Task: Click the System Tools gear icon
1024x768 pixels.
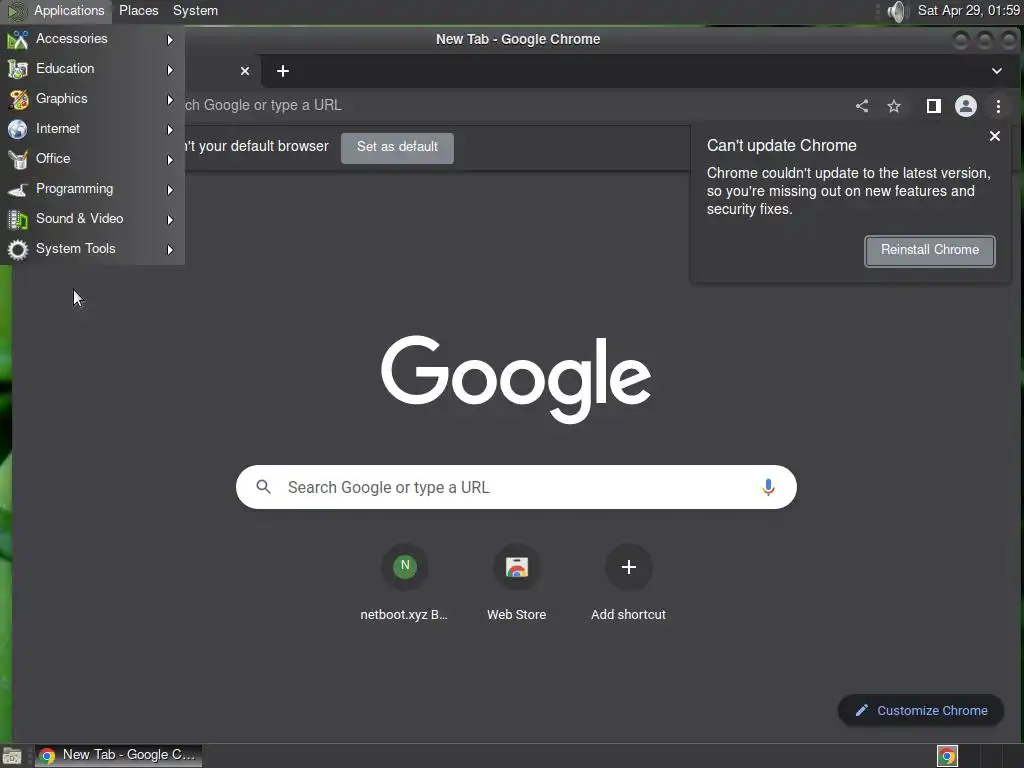Action: point(18,249)
